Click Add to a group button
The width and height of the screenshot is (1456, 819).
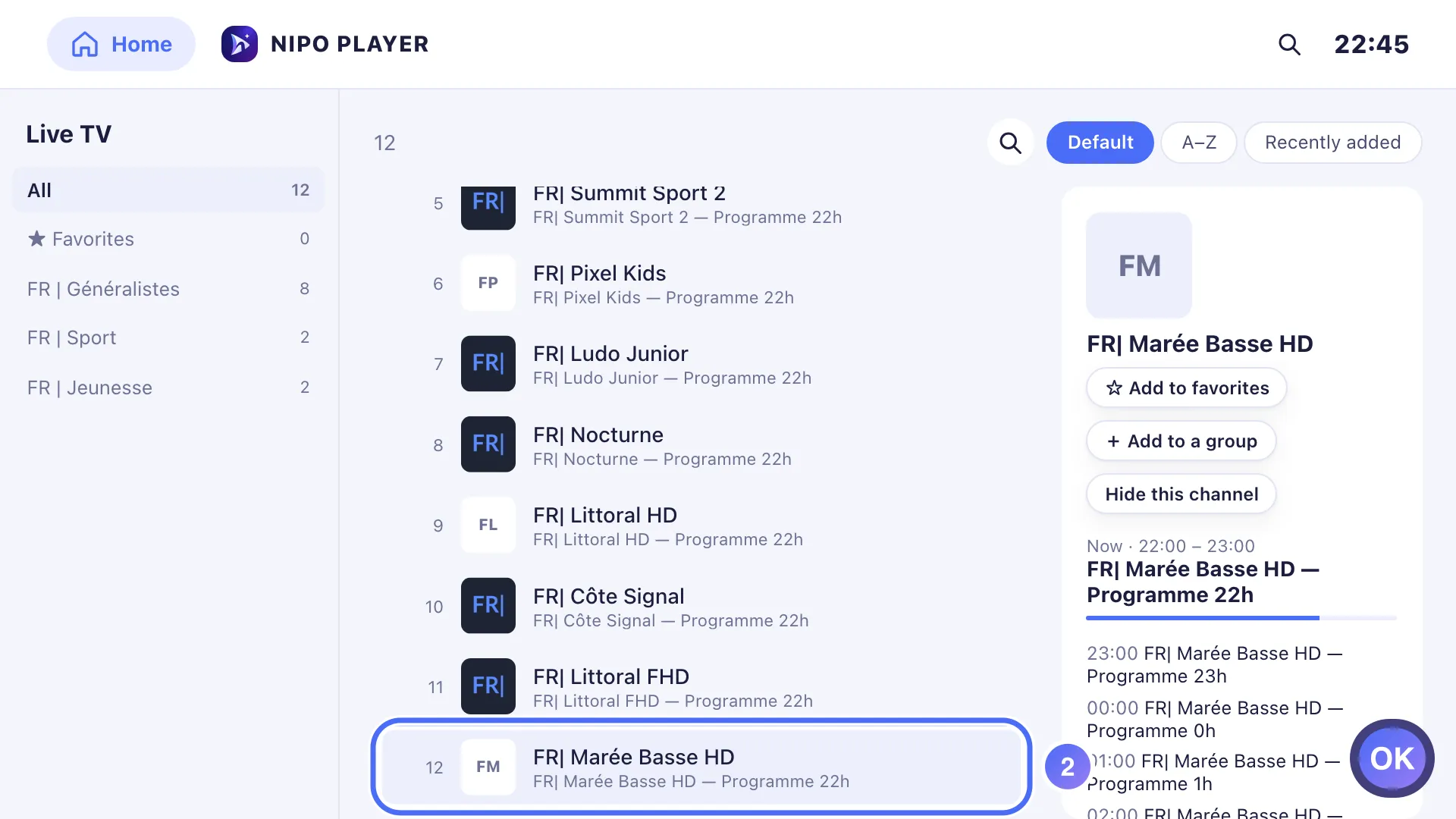click(x=1181, y=441)
